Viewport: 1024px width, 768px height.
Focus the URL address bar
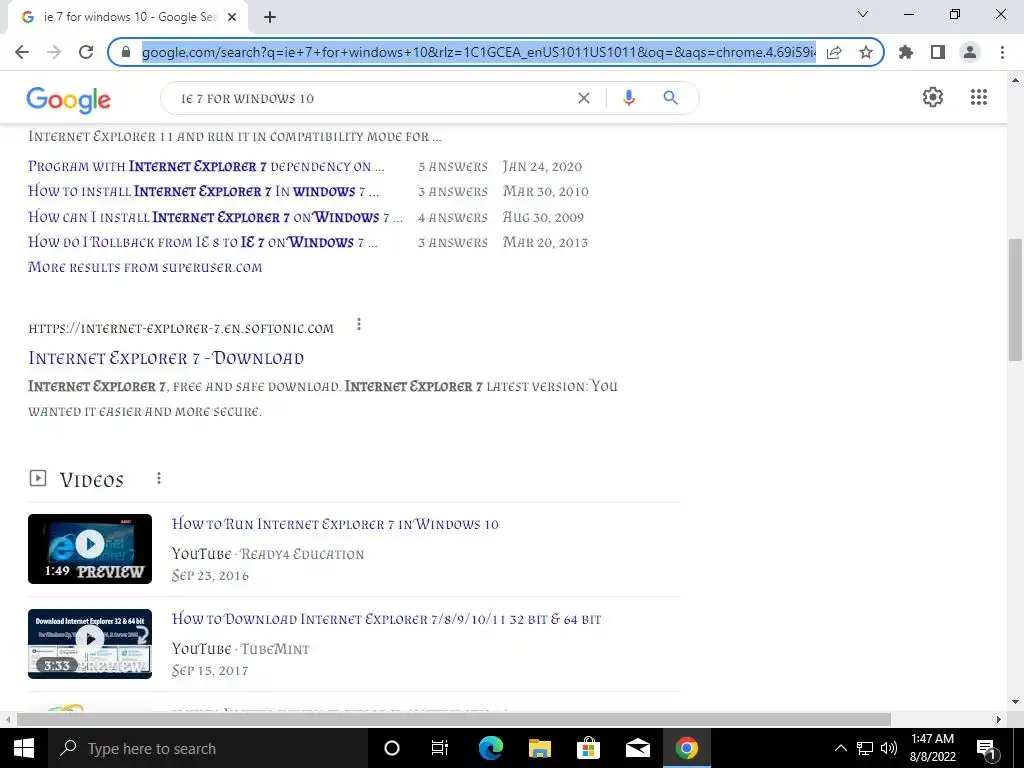pos(479,52)
